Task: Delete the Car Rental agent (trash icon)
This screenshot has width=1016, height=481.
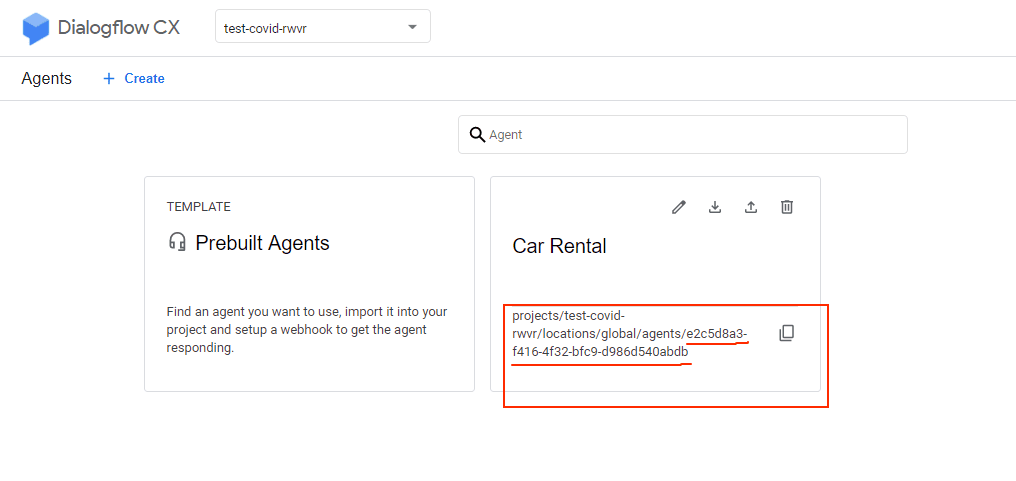Action: pyautogui.click(x=787, y=207)
